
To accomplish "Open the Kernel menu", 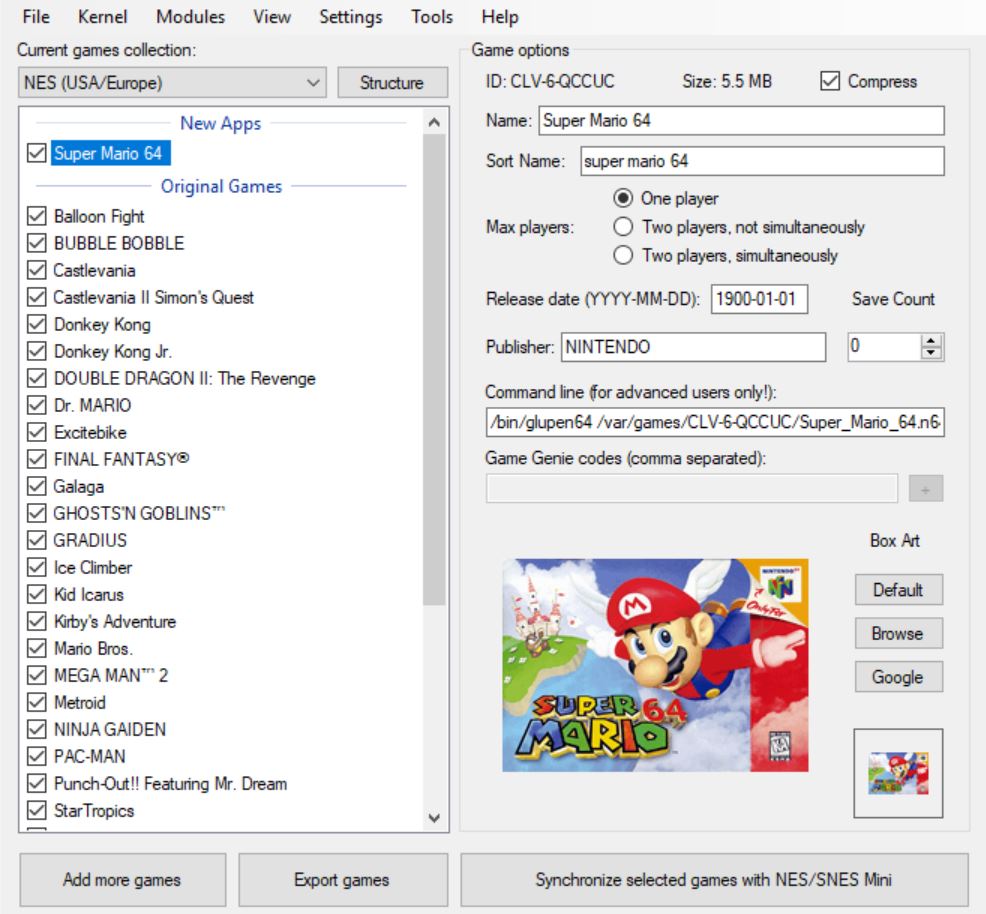I will point(102,16).
